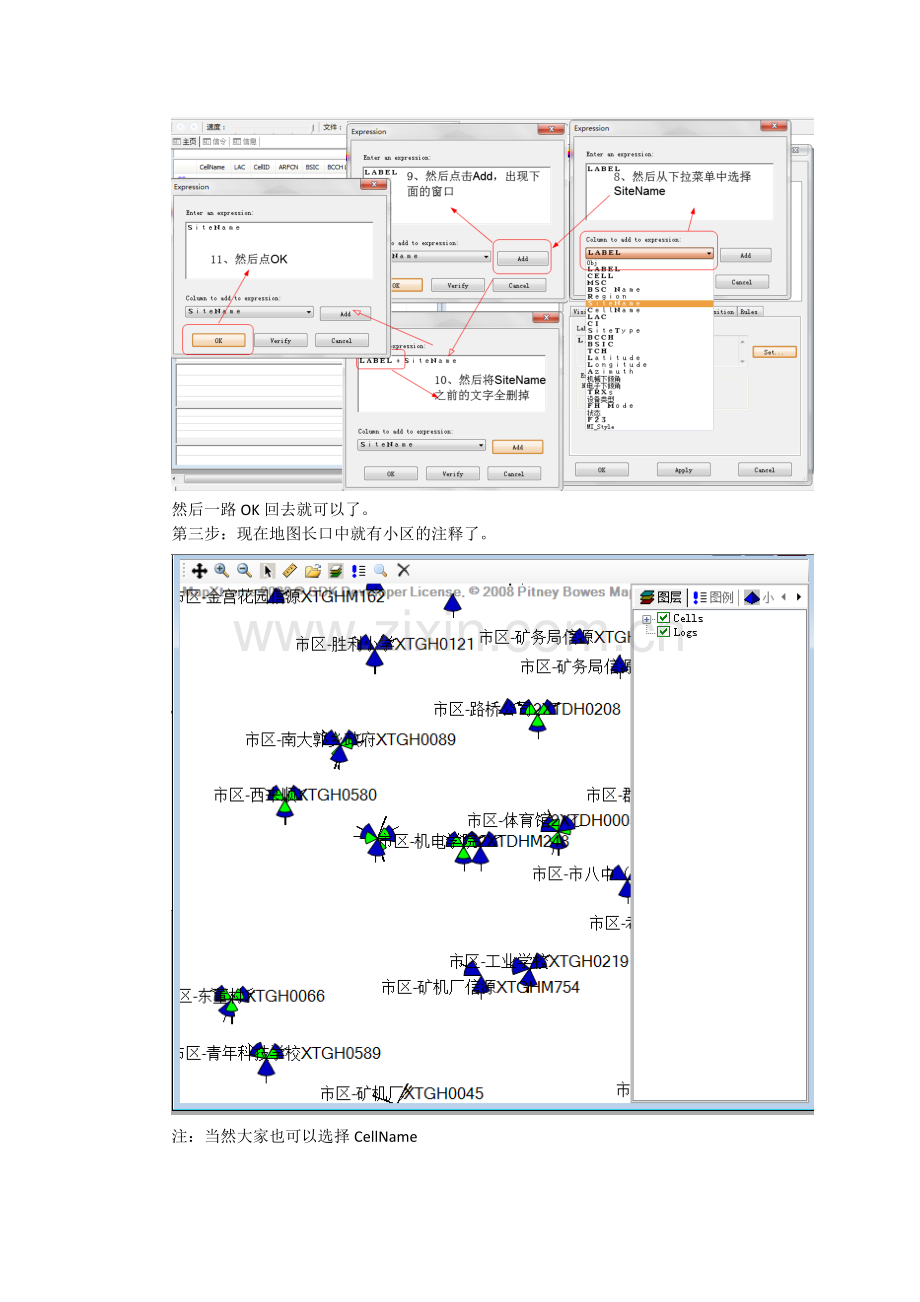Select the Ruler measurement tool

(289, 570)
